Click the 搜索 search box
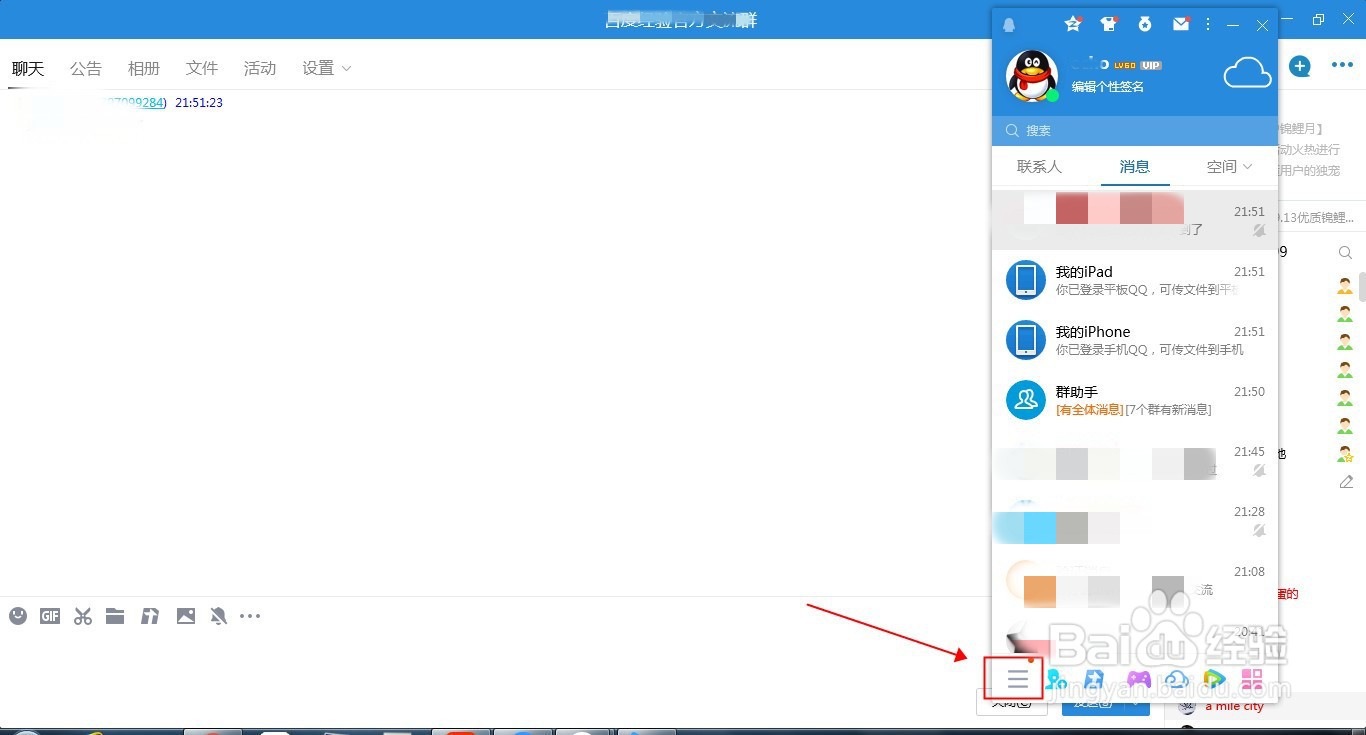This screenshot has width=1366, height=735. coord(1135,130)
